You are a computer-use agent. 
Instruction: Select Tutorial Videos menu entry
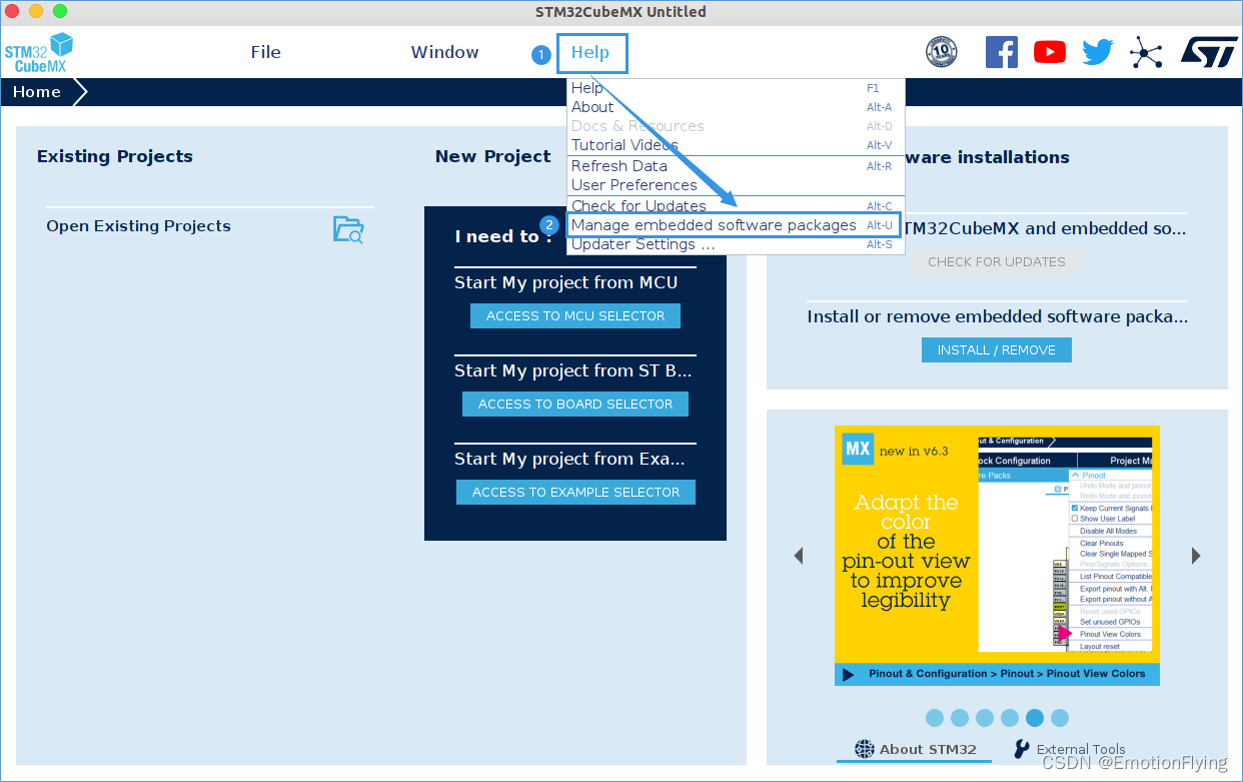click(735, 145)
